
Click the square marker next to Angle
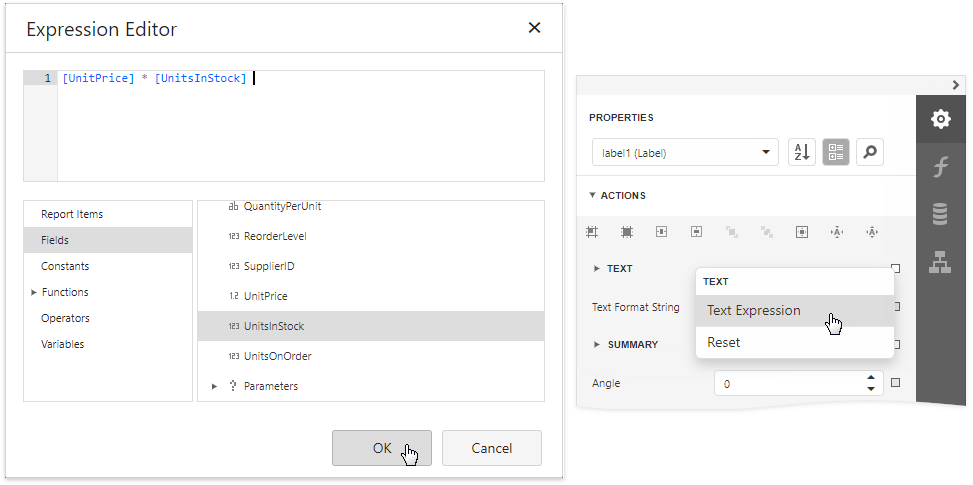pos(896,383)
